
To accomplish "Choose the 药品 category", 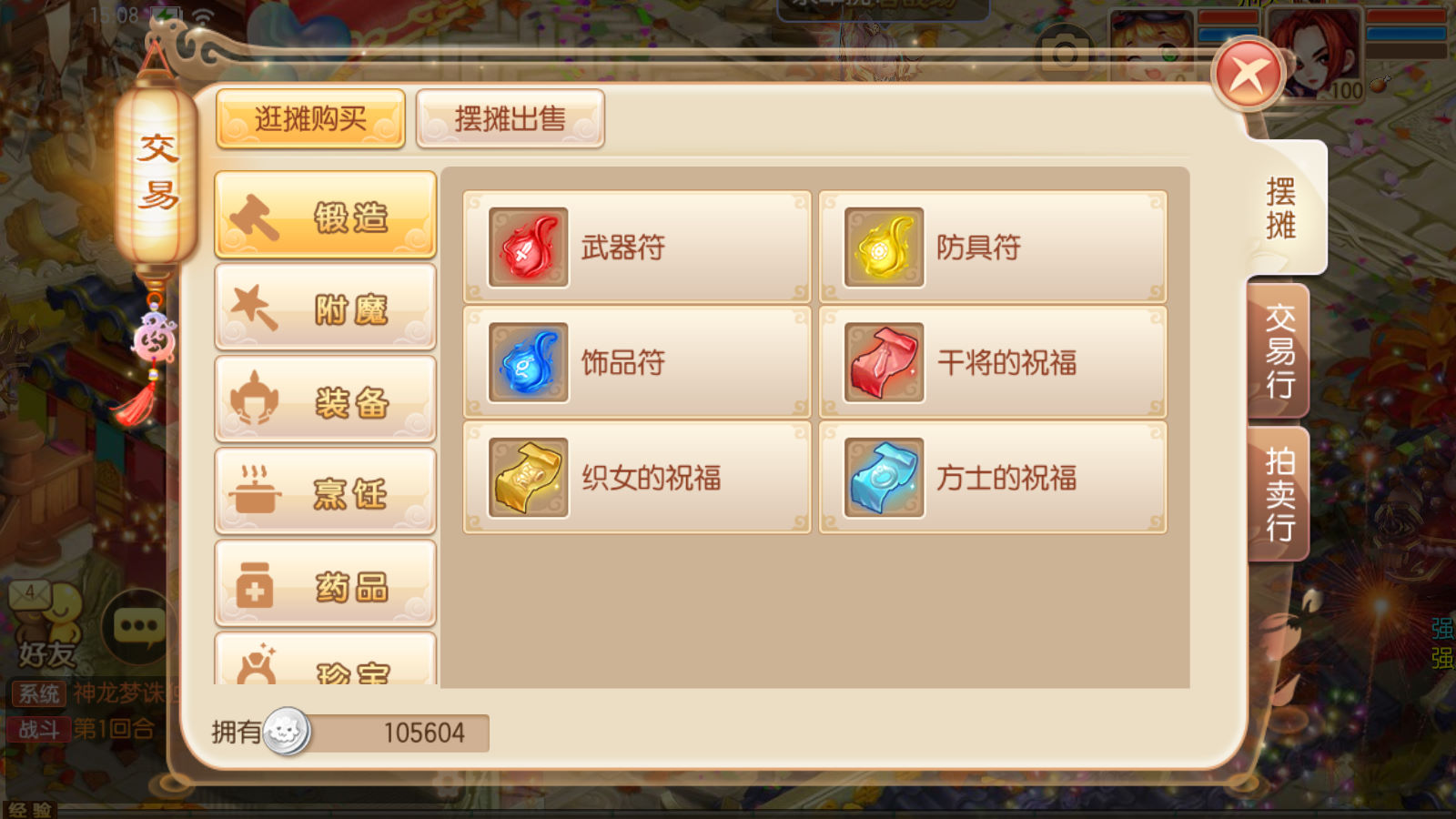I will (x=325, y=583).
